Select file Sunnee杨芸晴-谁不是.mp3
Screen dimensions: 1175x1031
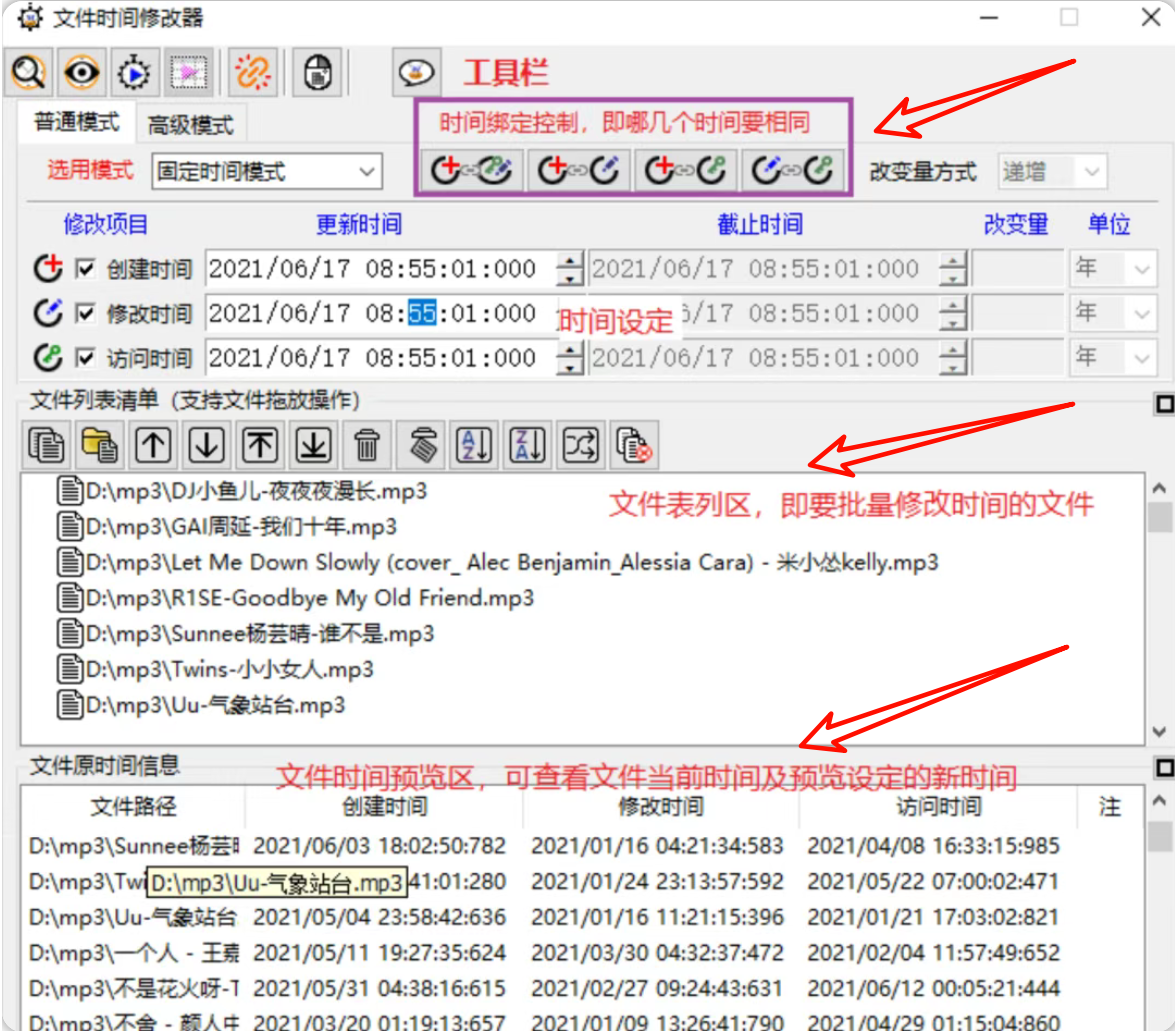tap(246, 633)
